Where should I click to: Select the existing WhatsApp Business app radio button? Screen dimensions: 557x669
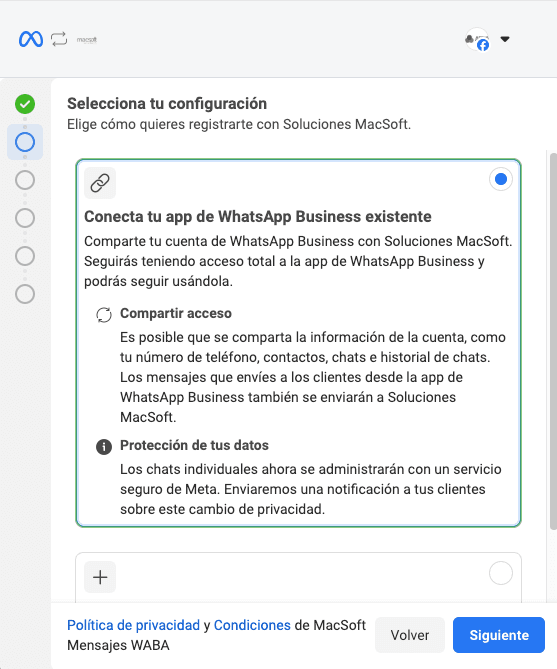(501, 179)
